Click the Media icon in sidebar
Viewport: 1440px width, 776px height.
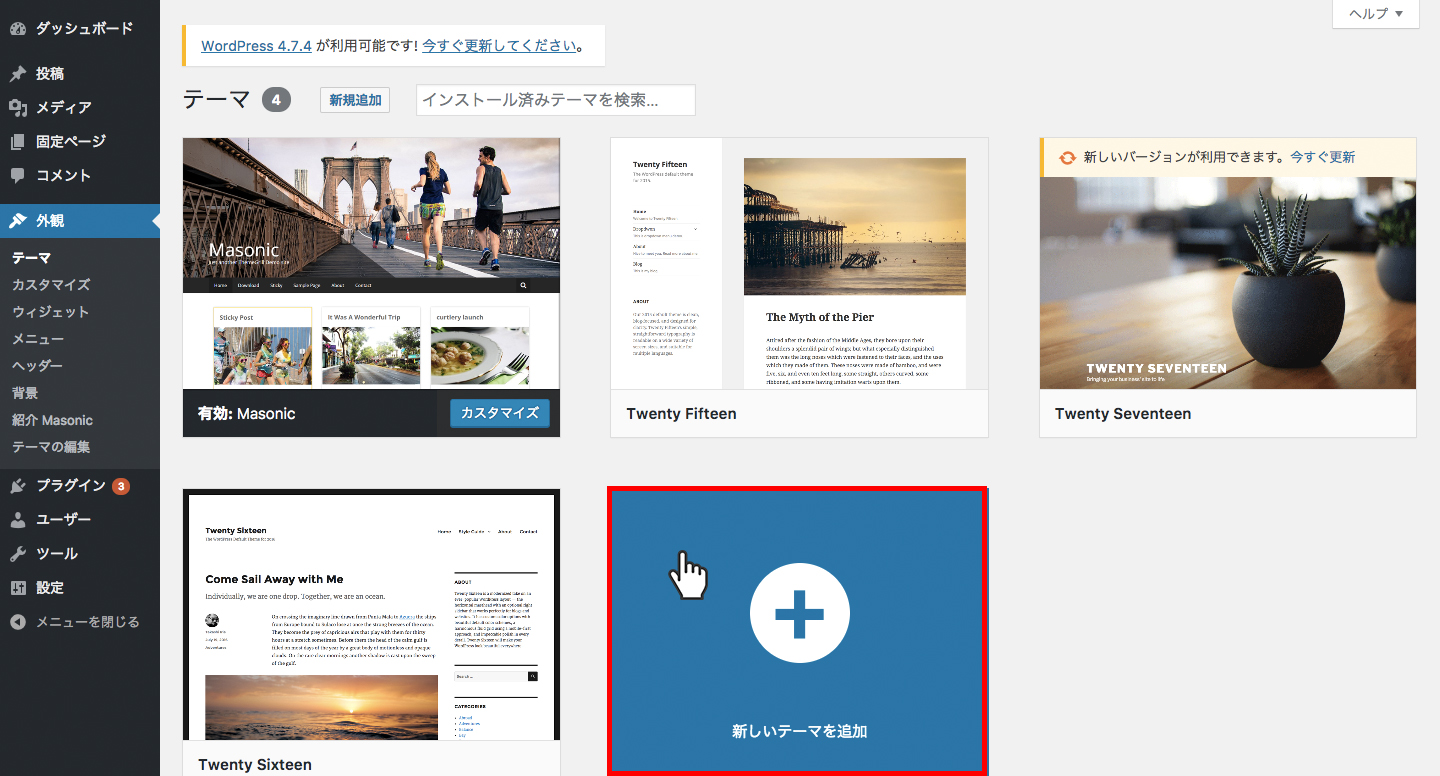(x=18, y=108)
